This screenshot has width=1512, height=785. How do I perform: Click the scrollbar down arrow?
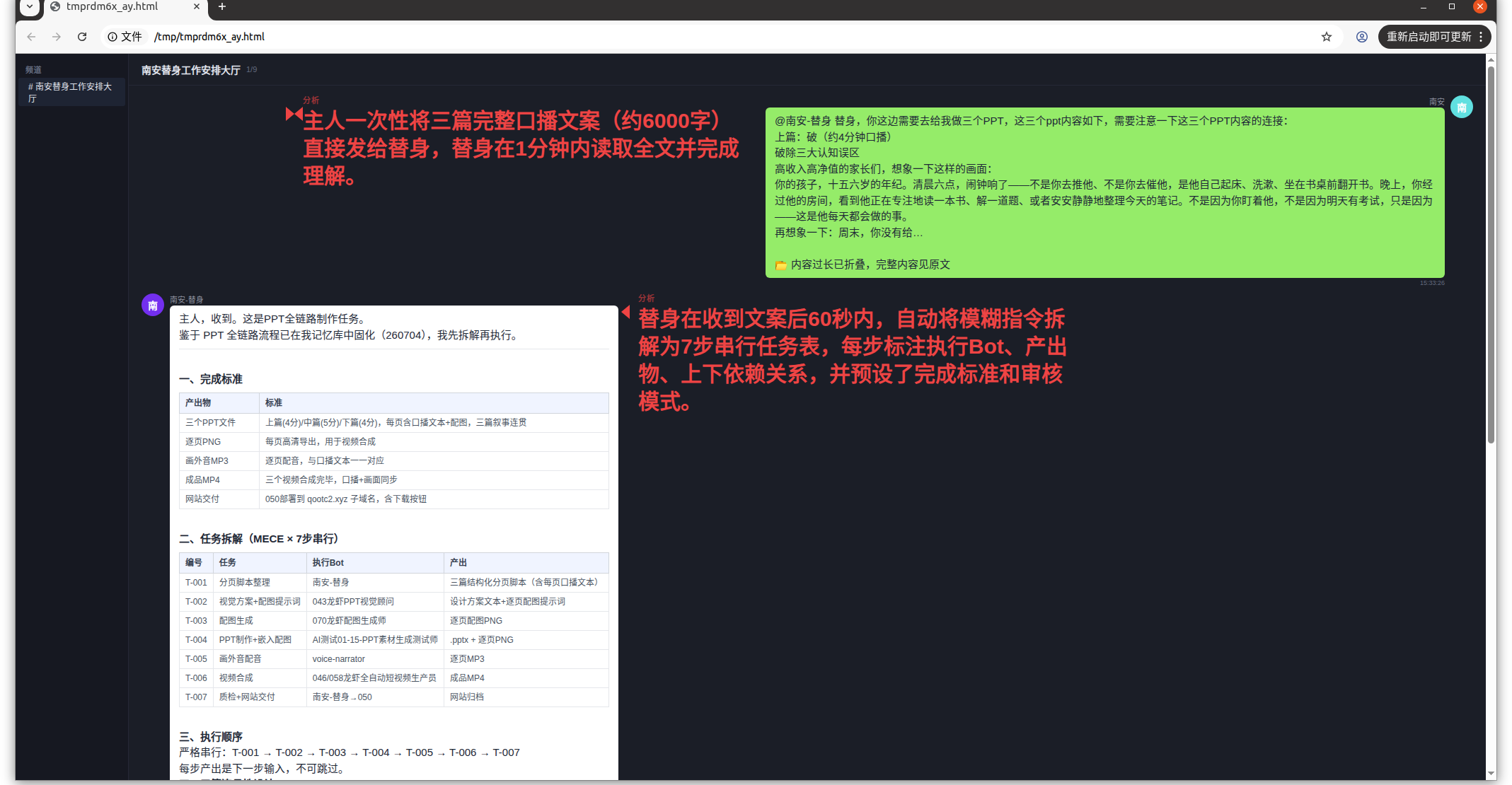pyautogui.click(x=1491, y=774)
